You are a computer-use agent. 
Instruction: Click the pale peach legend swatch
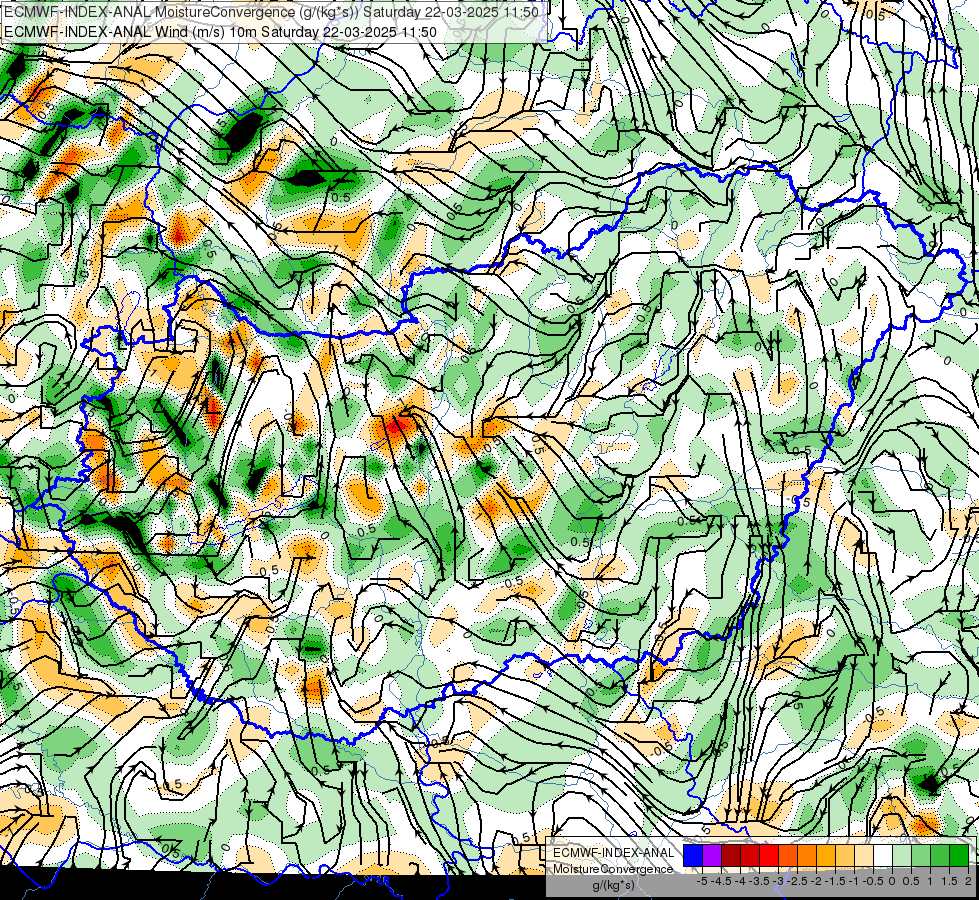864,855
